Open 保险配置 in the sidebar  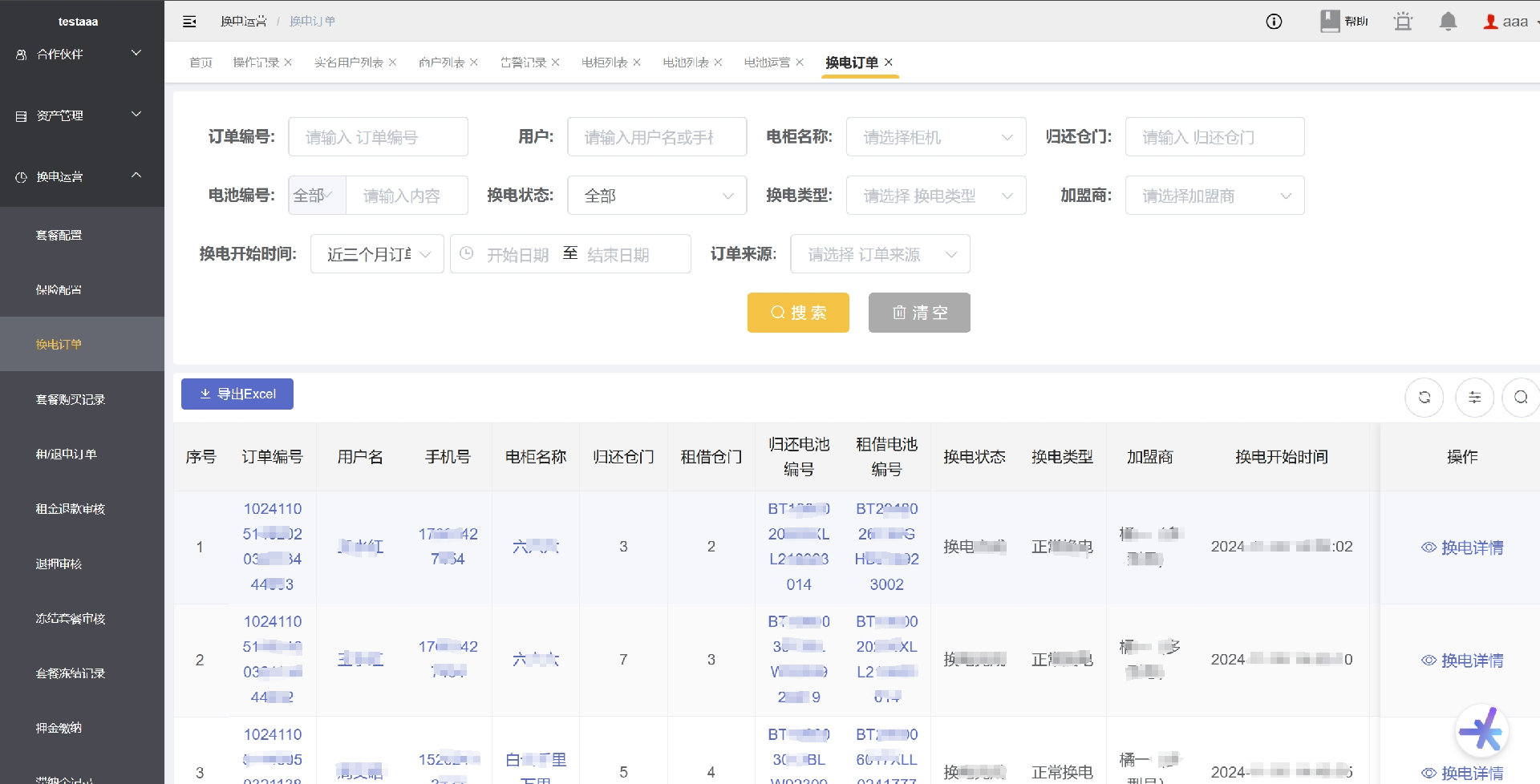pyautogui.click(x=82, y=289)
